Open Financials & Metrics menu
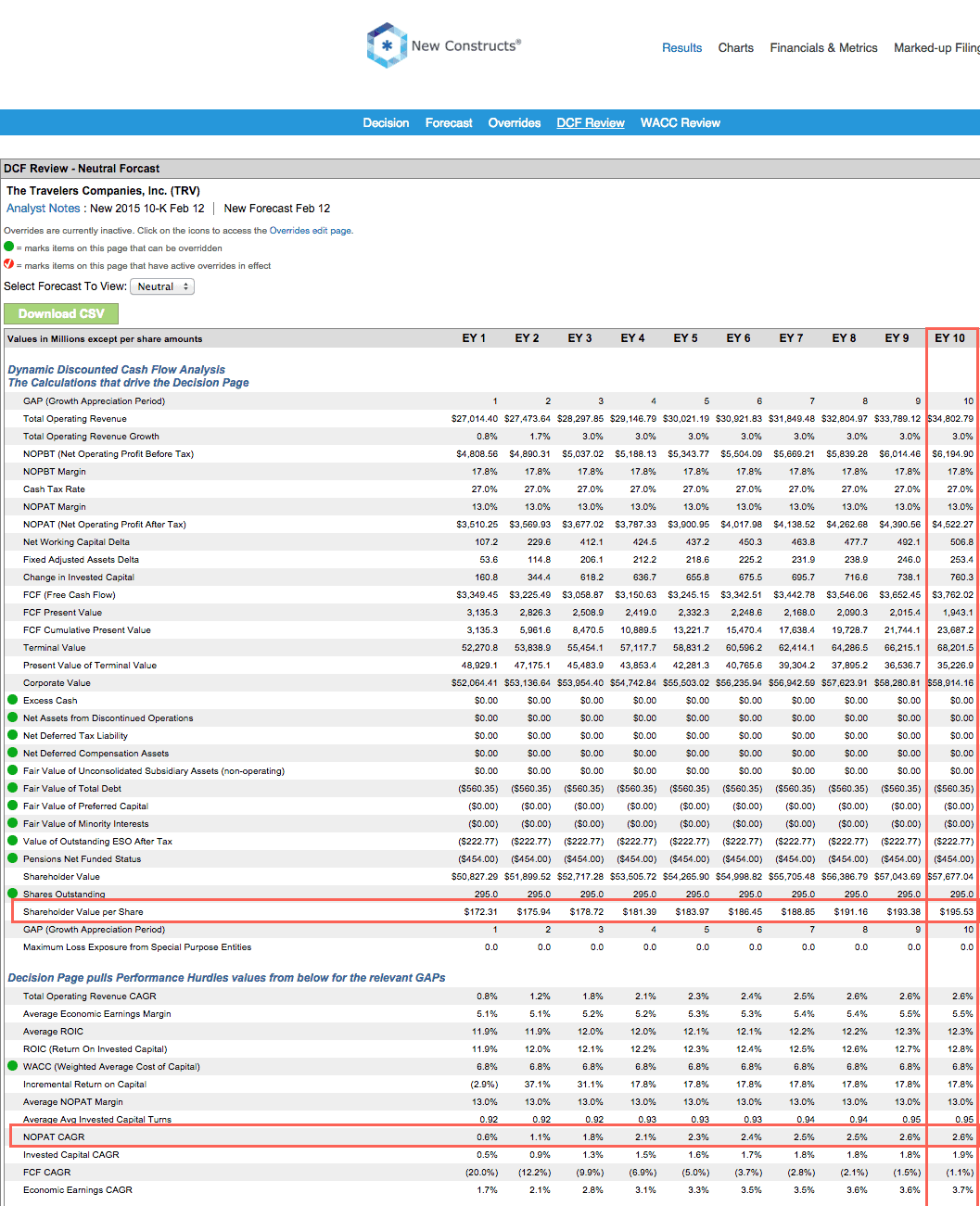This screenshot has width=980, height=1206. (x=823, y=48)
